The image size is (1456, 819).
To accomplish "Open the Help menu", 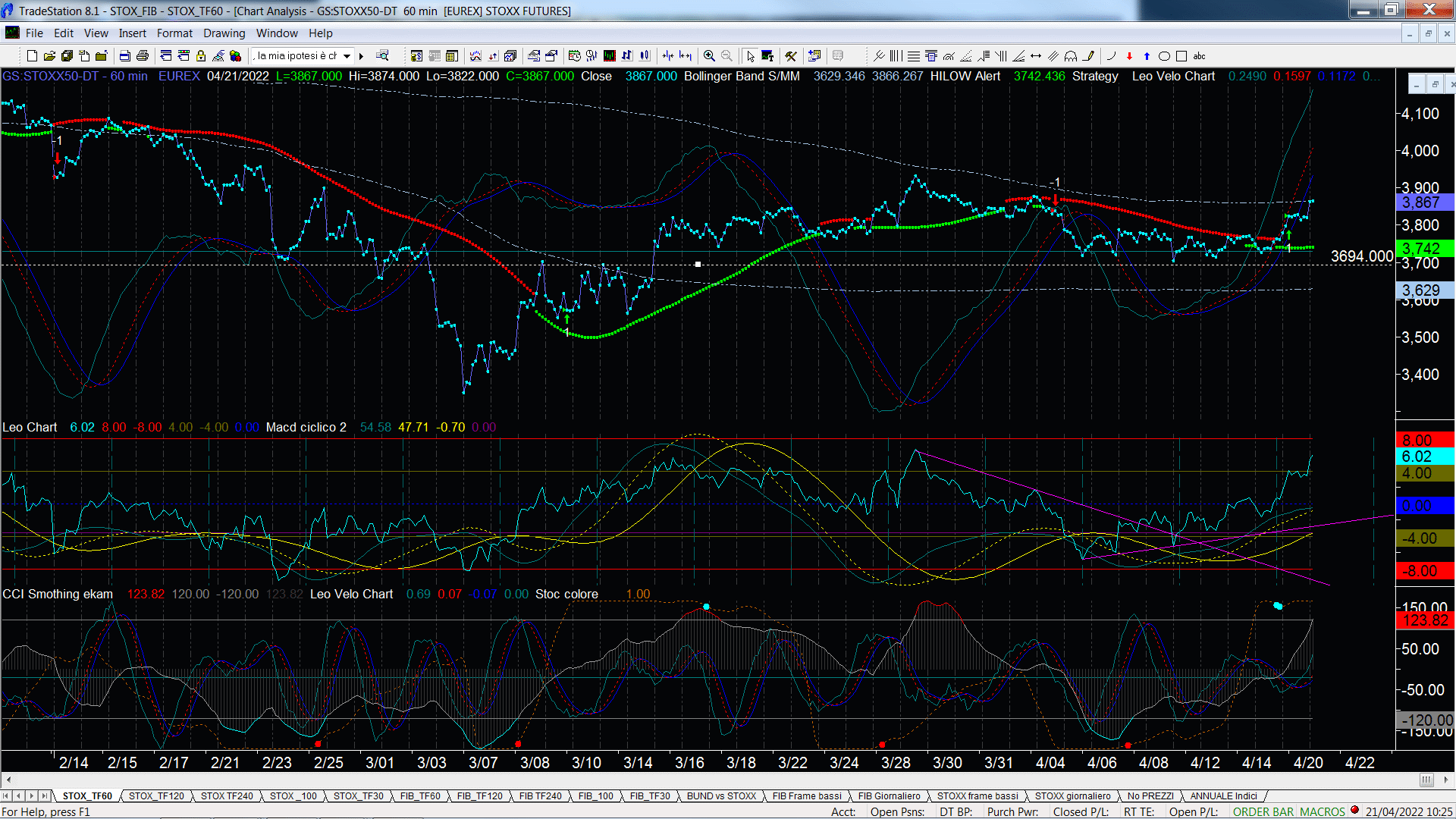I will tap(320, 33).
